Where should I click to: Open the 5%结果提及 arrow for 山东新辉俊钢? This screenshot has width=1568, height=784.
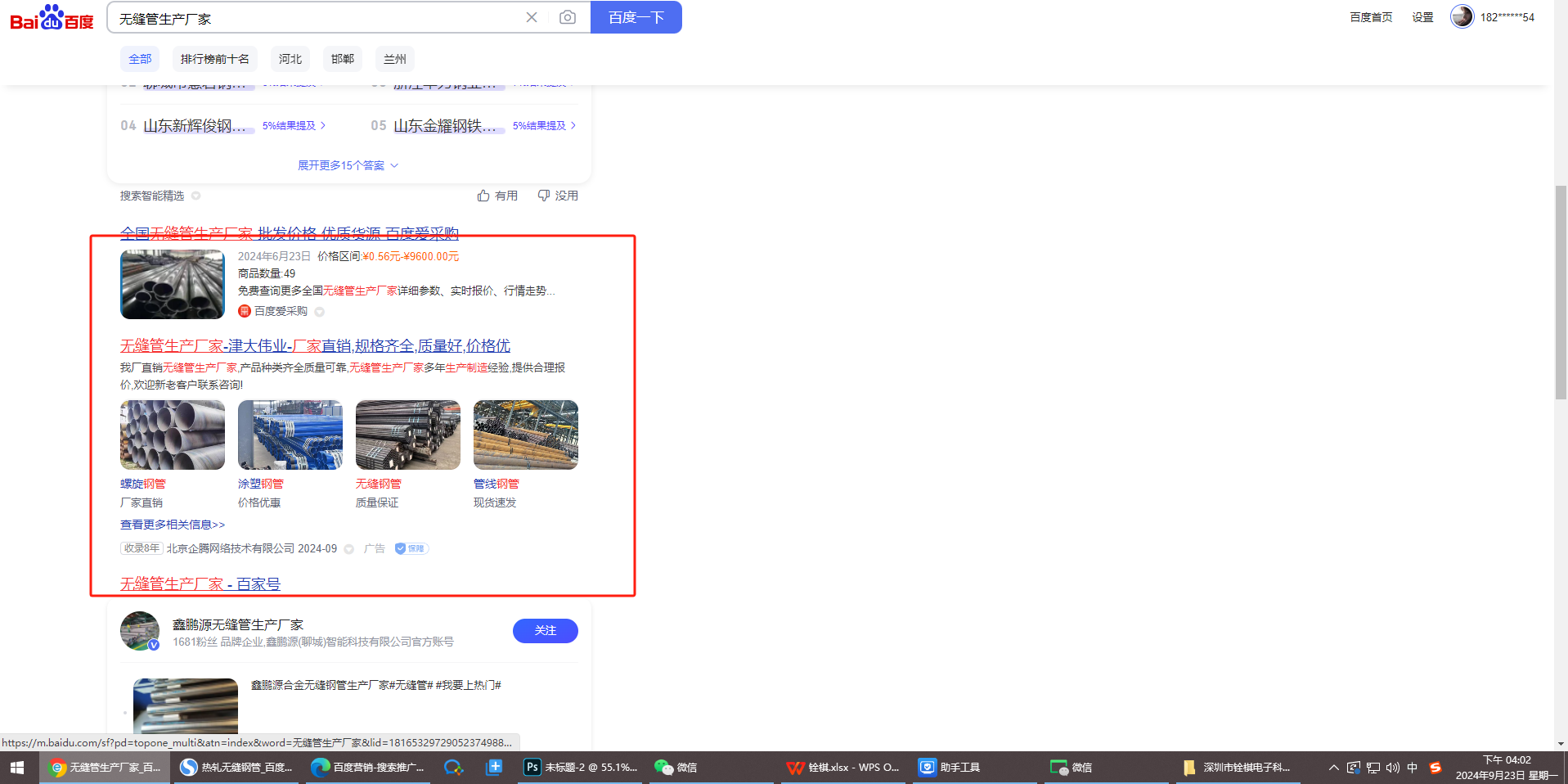pos(294,125)
